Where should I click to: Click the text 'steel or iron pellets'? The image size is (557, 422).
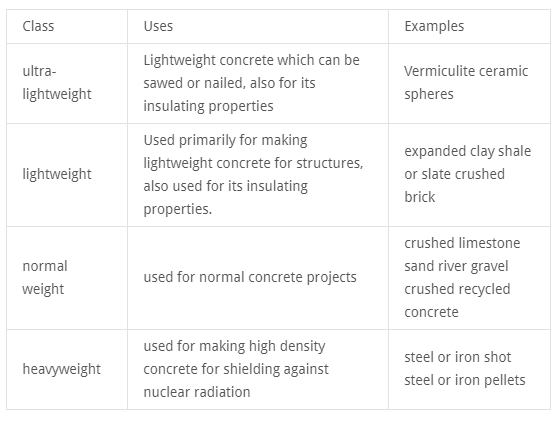click(x=465, y=380)
